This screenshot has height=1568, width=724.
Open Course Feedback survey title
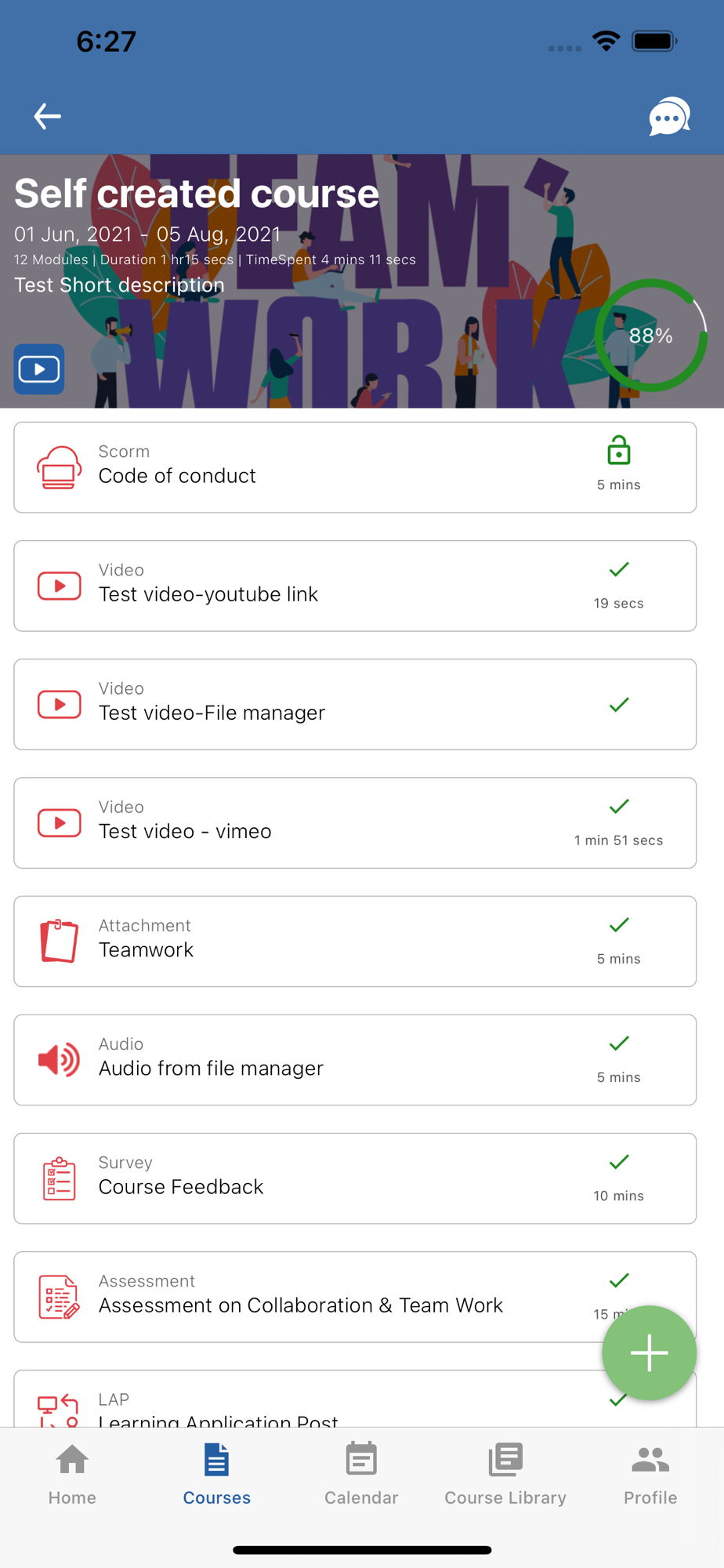[181, 1187]
